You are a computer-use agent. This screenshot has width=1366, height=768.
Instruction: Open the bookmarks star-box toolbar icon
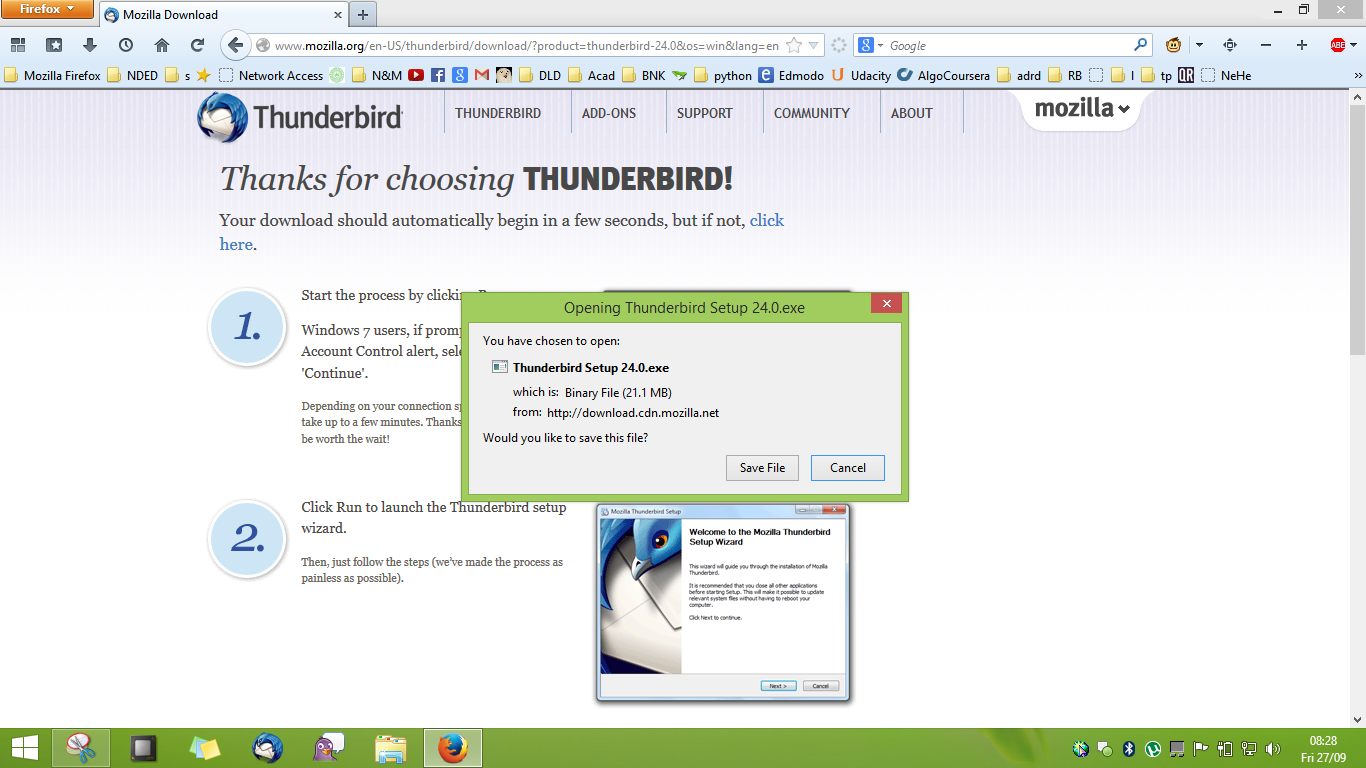[x=54, y=45]
